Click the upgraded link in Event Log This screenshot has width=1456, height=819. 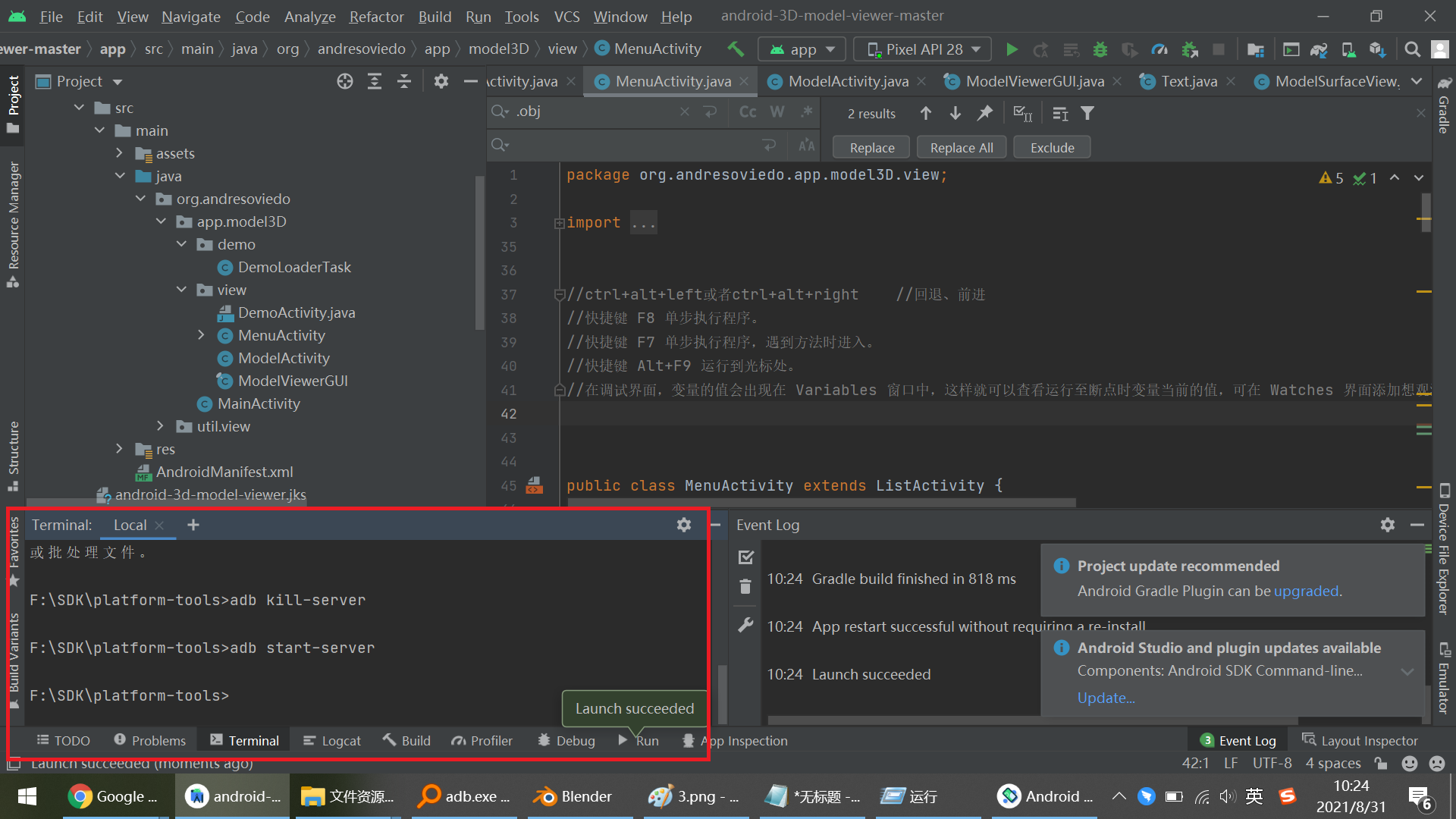coord(1306,591)
